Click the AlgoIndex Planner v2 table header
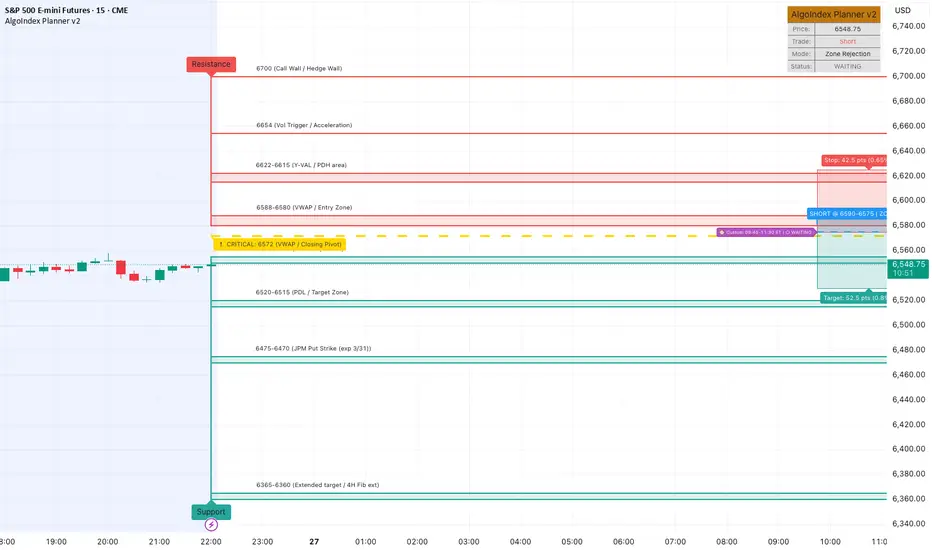 tap(834, 14)
